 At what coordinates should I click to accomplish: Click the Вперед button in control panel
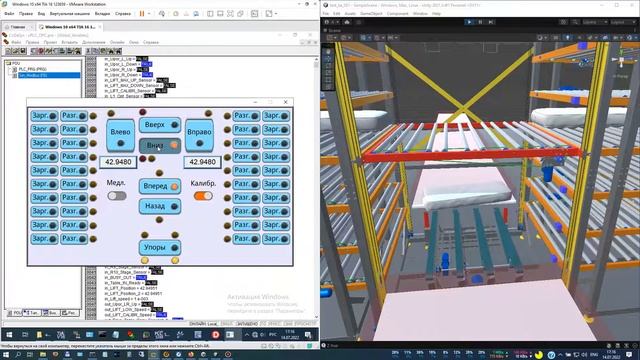160,186
